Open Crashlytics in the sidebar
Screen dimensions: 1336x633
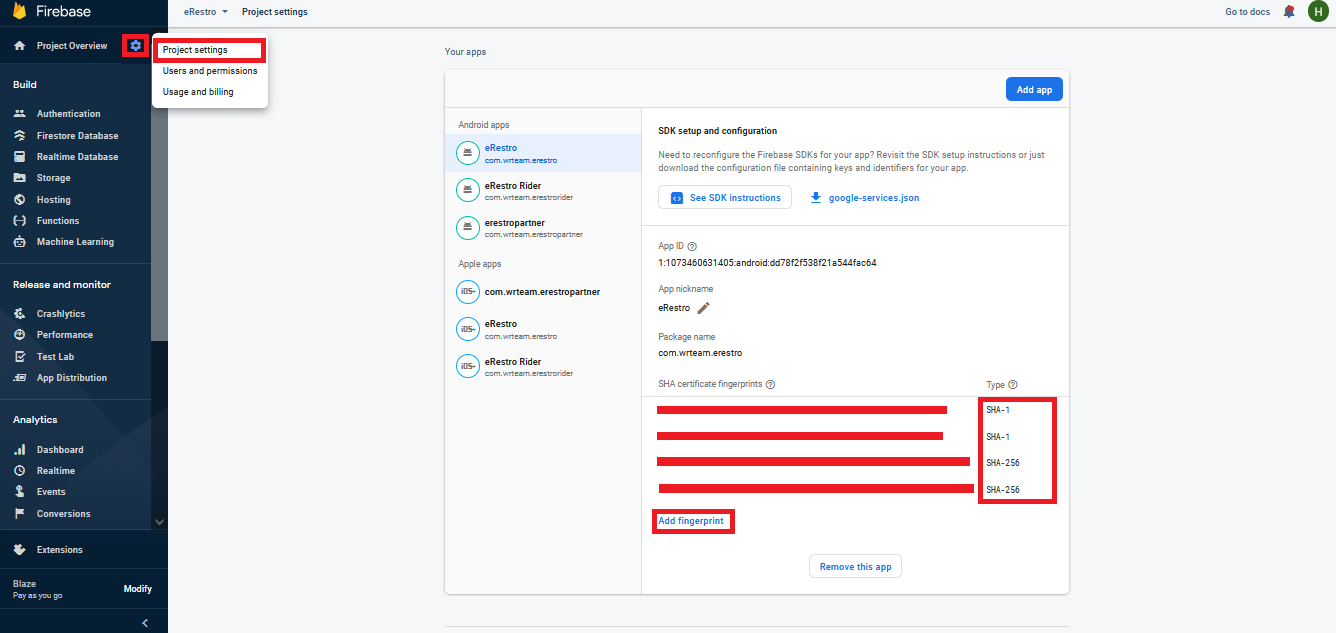click(x=61, y=314)
